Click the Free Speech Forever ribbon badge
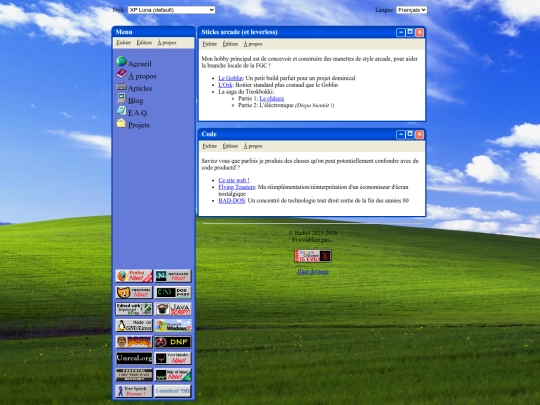 coord(134,391)
